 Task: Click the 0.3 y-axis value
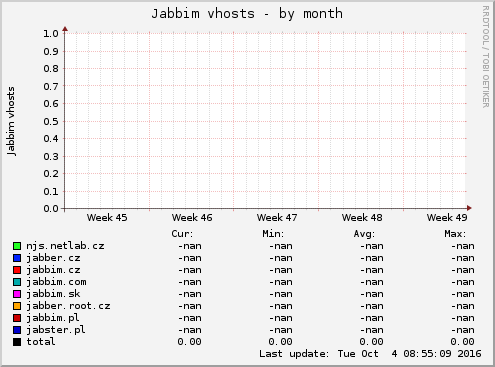51,157
